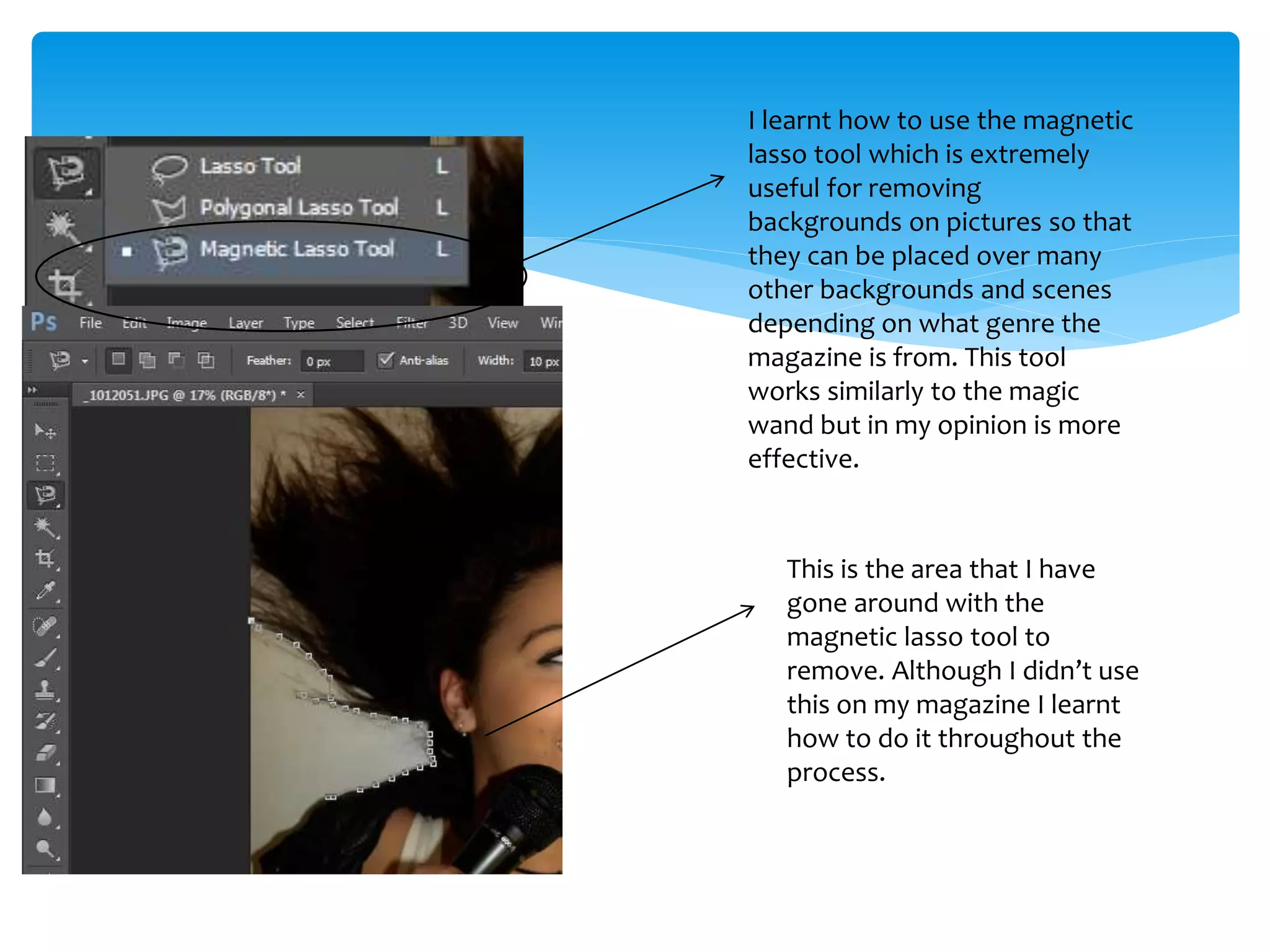Open the Type menu
Viewport: 1270px width, 952px height.
pos(299,323)
